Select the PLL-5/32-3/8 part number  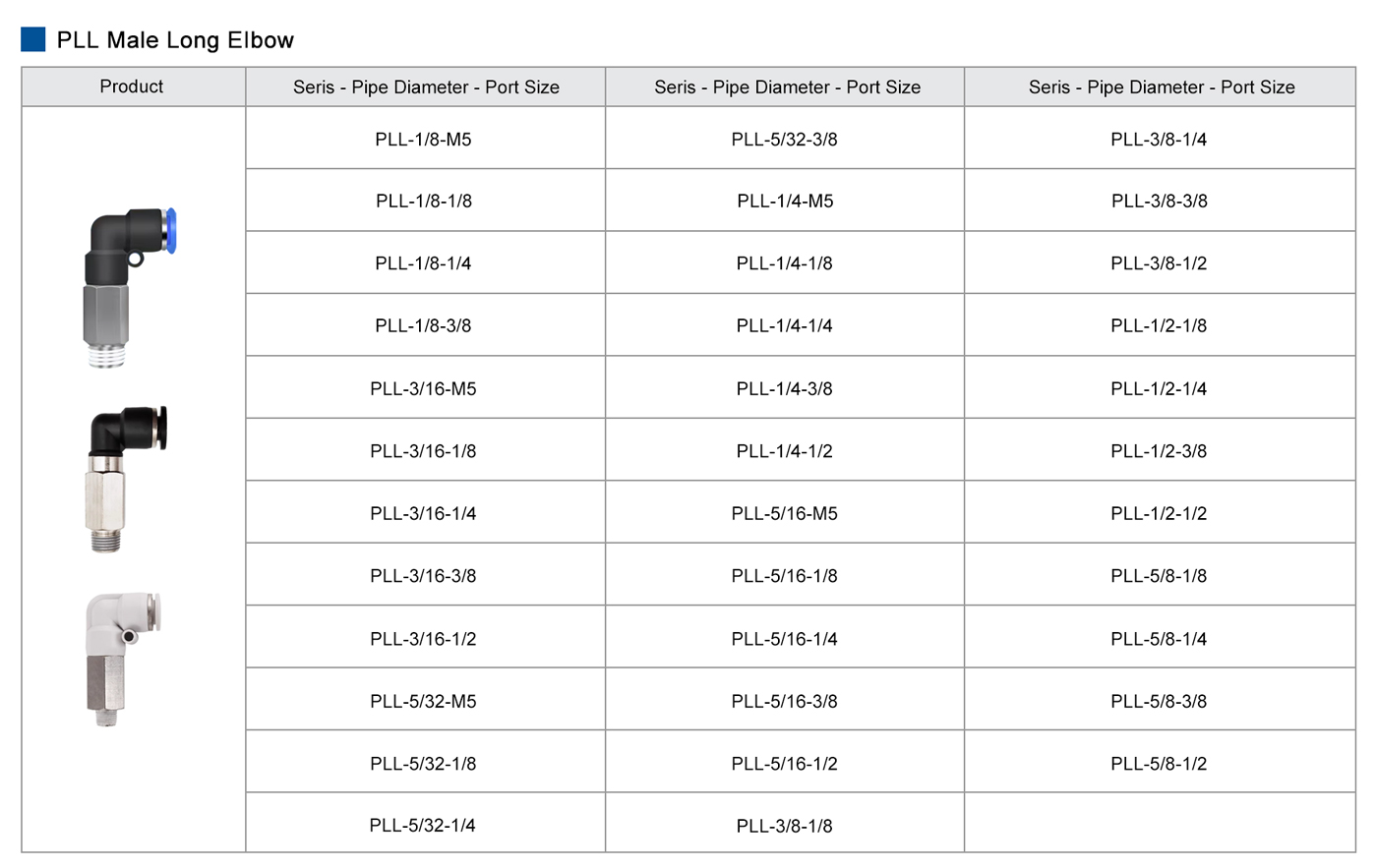click(784, 140)
